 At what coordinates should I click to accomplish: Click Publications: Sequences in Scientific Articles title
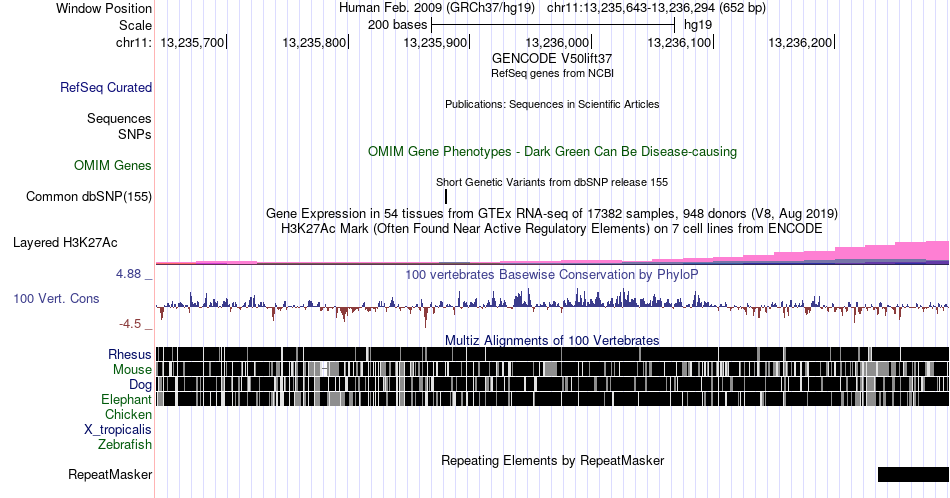552,104
